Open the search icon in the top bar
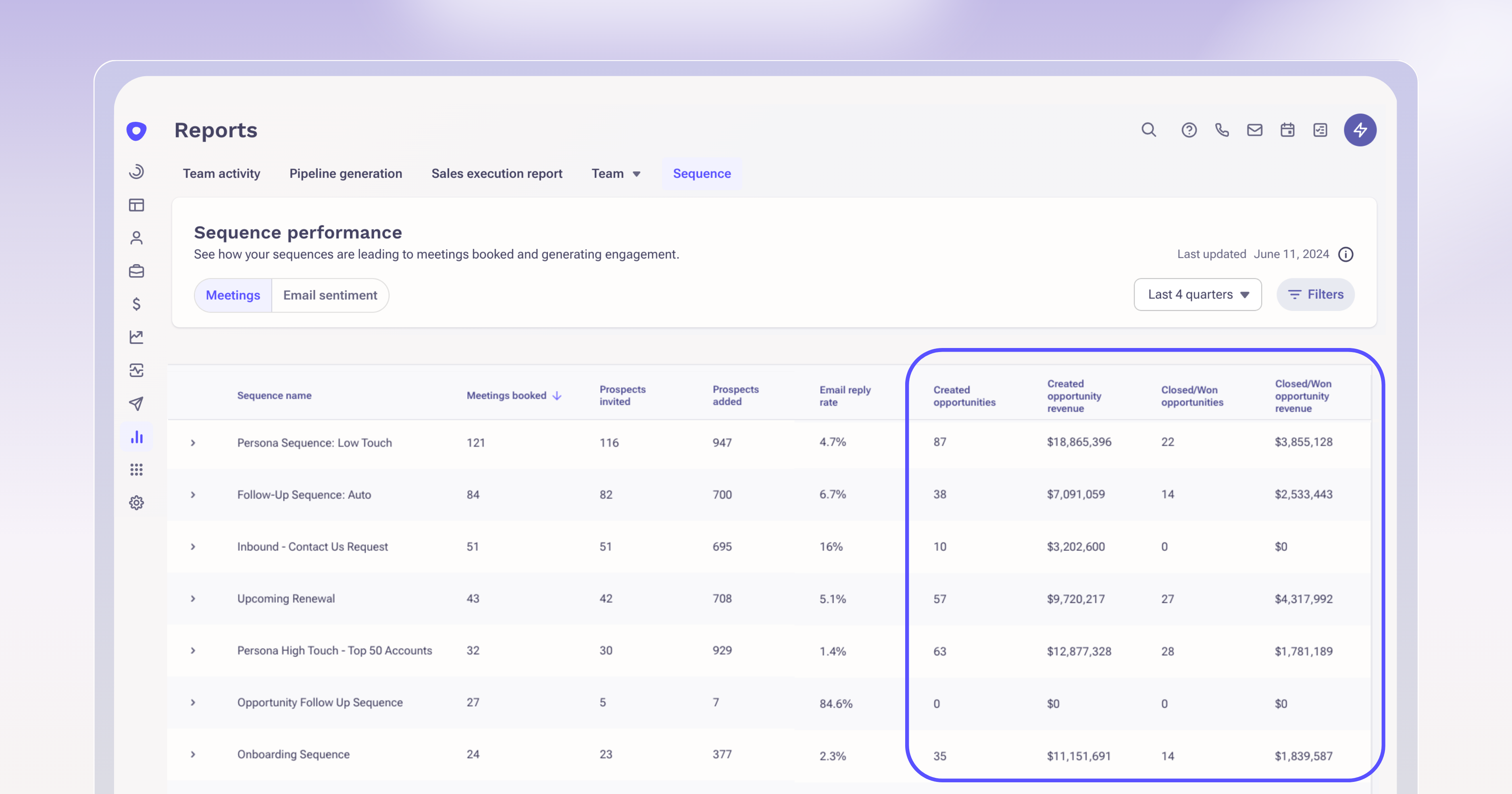Image resolution: width=1512 pixels, height=794 pixels. tap(1149, 130)
